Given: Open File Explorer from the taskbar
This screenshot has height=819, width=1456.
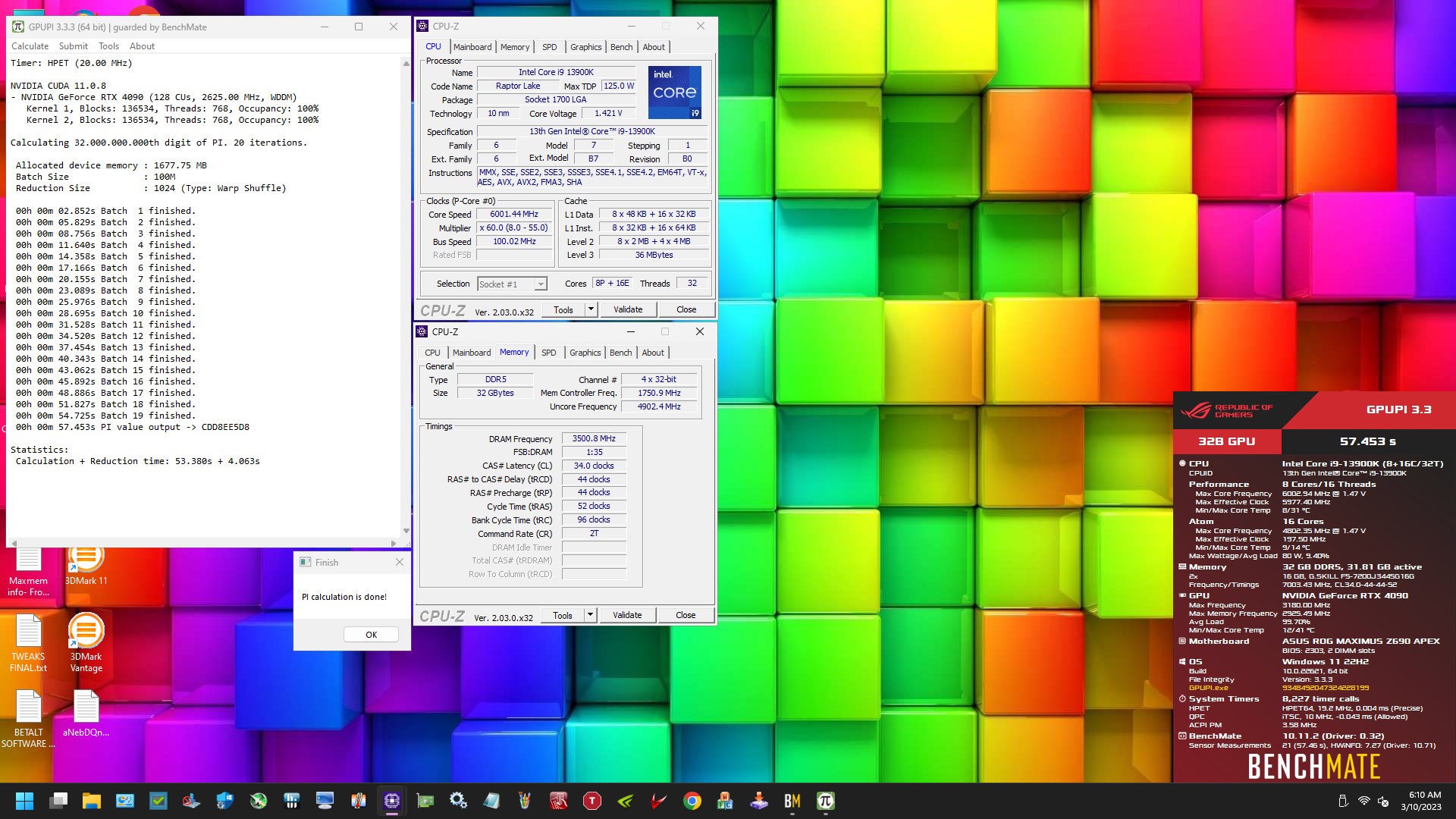Looking at the screenshot, I should 92,801.
